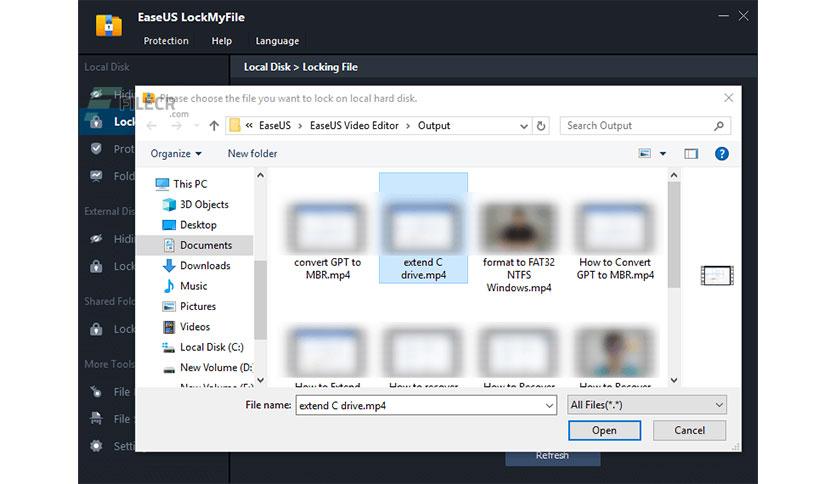Open Settings gear icon in sidebar
836x484 pixels.
96,446
